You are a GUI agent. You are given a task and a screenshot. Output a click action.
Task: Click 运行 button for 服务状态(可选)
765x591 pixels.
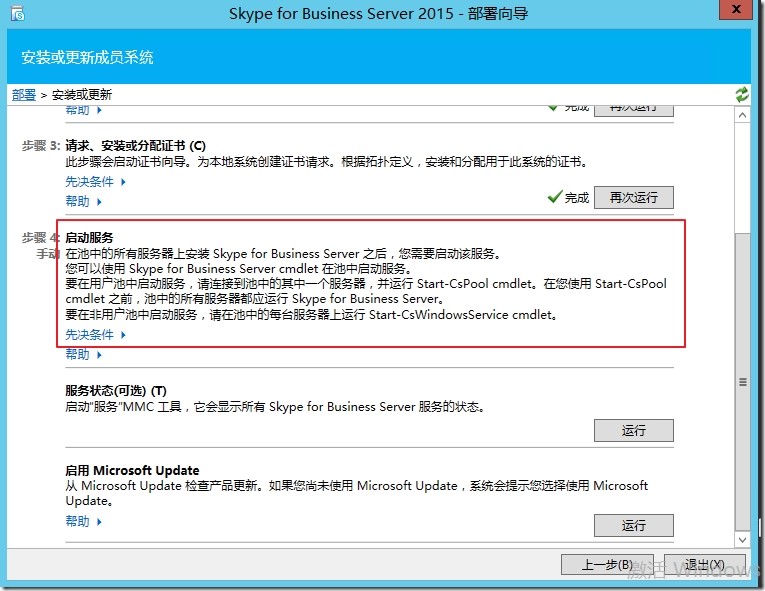[633, 430]
